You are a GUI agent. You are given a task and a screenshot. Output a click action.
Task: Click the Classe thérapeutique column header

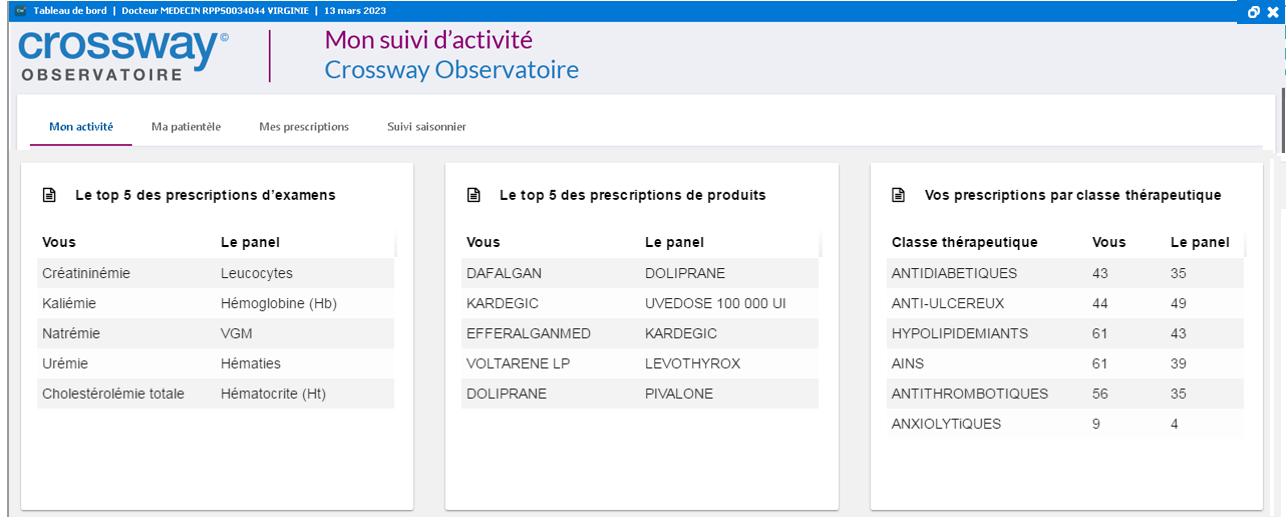click(x=964, y=242)
